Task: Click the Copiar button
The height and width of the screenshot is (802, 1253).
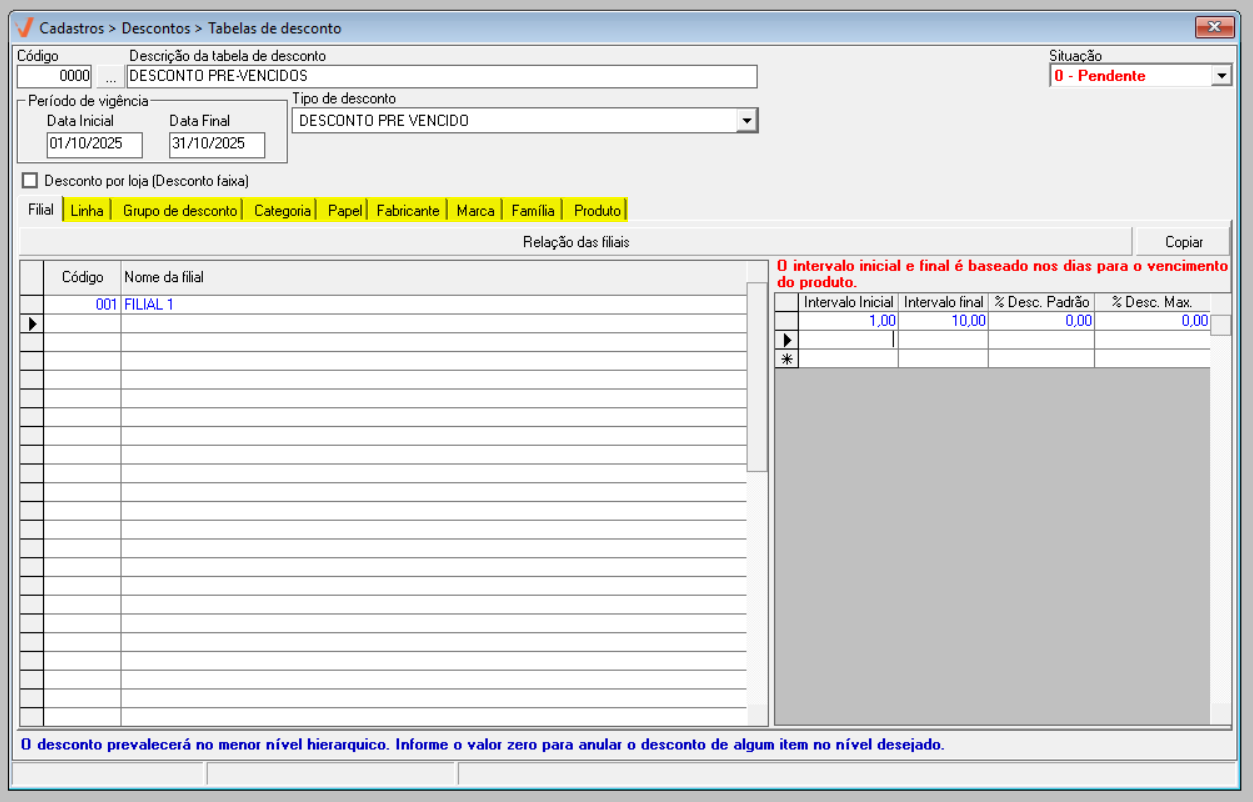Action: click(x=1183, y=242)
